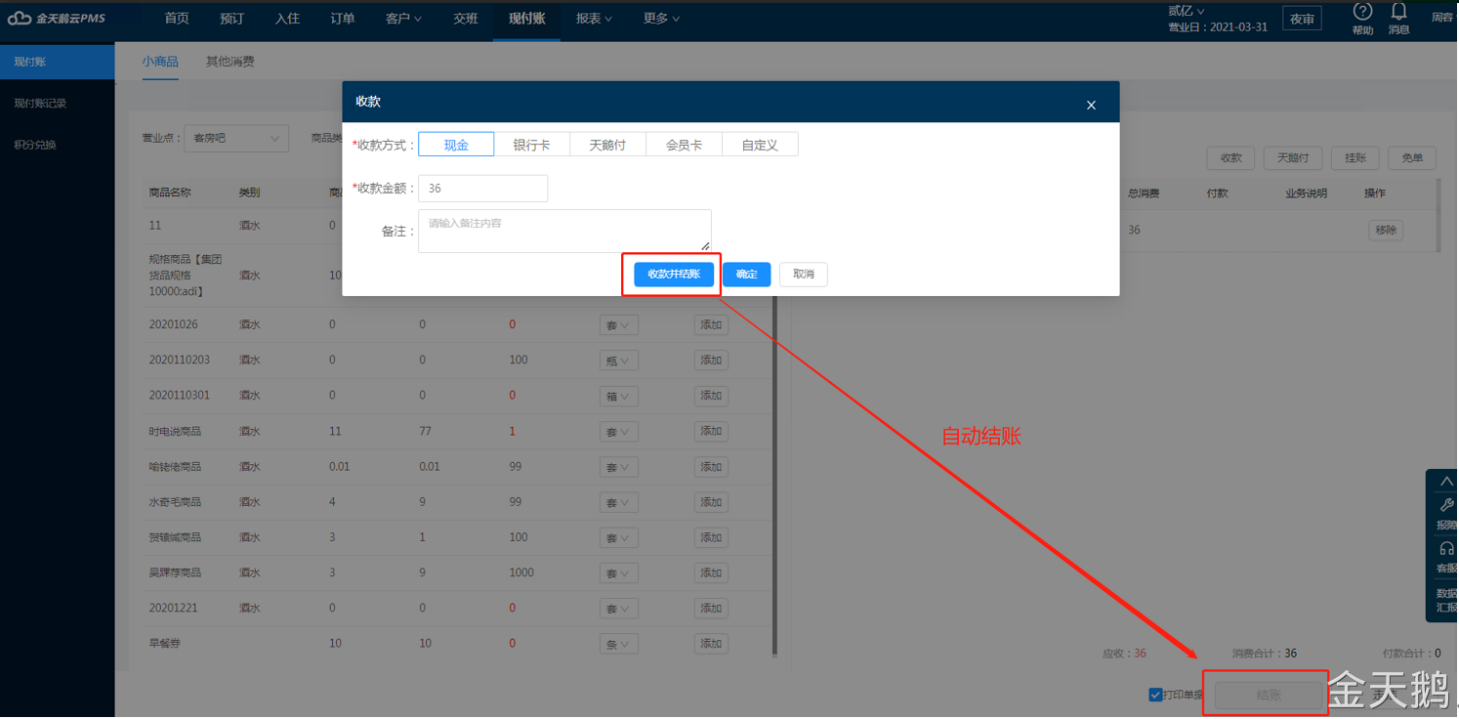Image resolution: width=1459 pixels, height=719 pixels.
Task: Open the 订单 menu item
Action: click(343, 18)
